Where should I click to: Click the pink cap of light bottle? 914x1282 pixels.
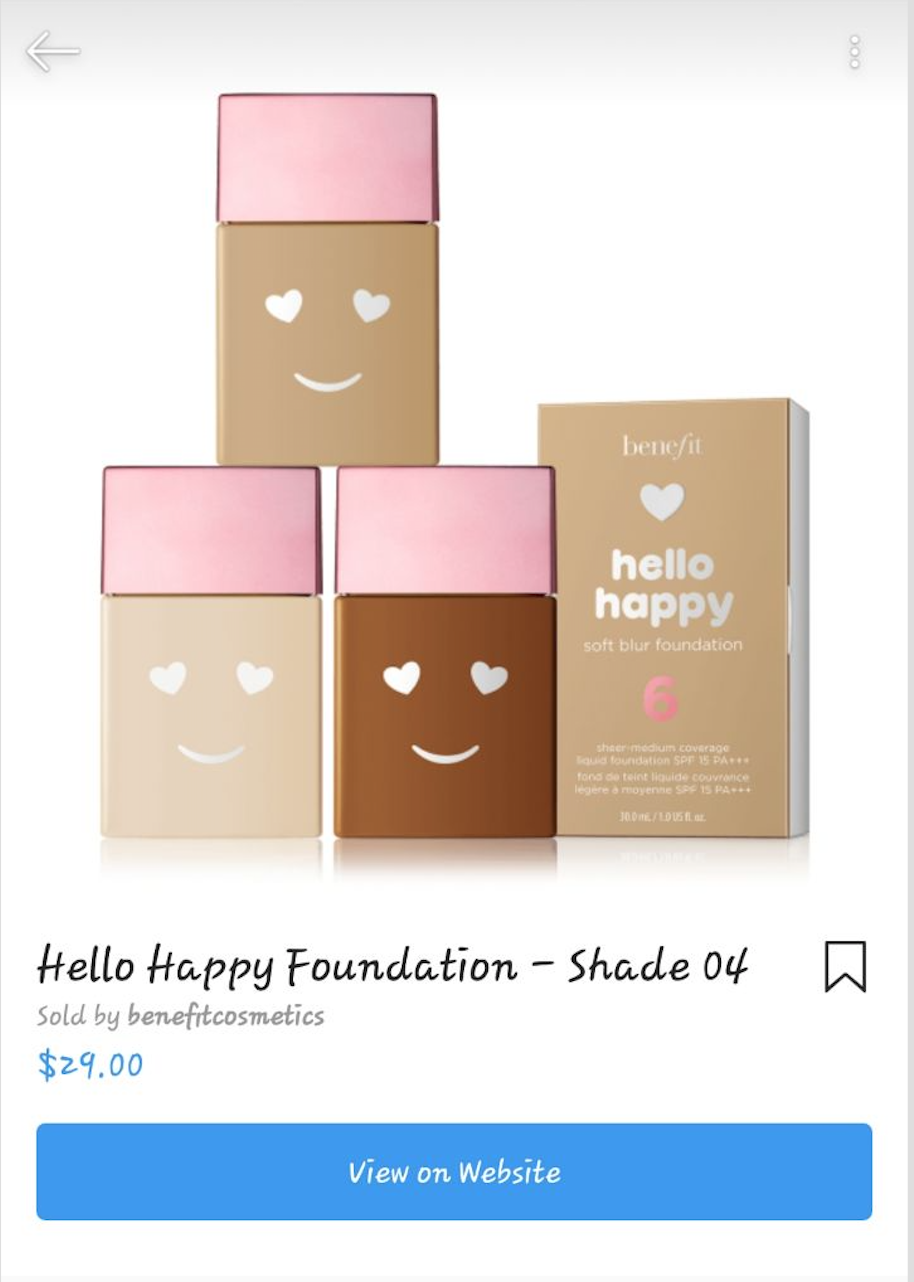pos(211,531)
